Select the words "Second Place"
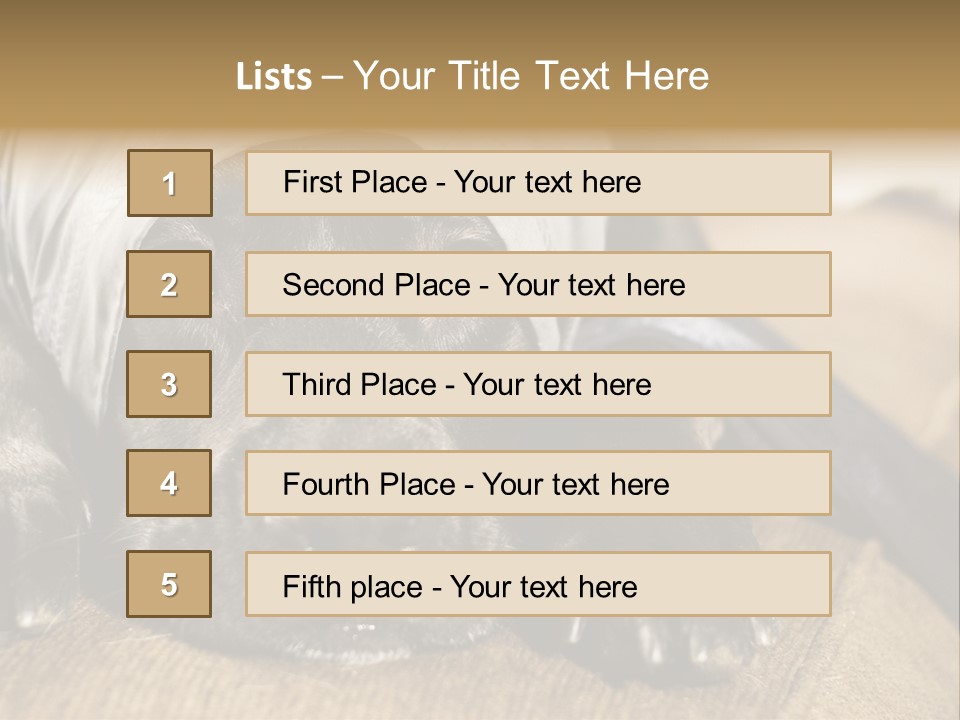 coord(376,285)
